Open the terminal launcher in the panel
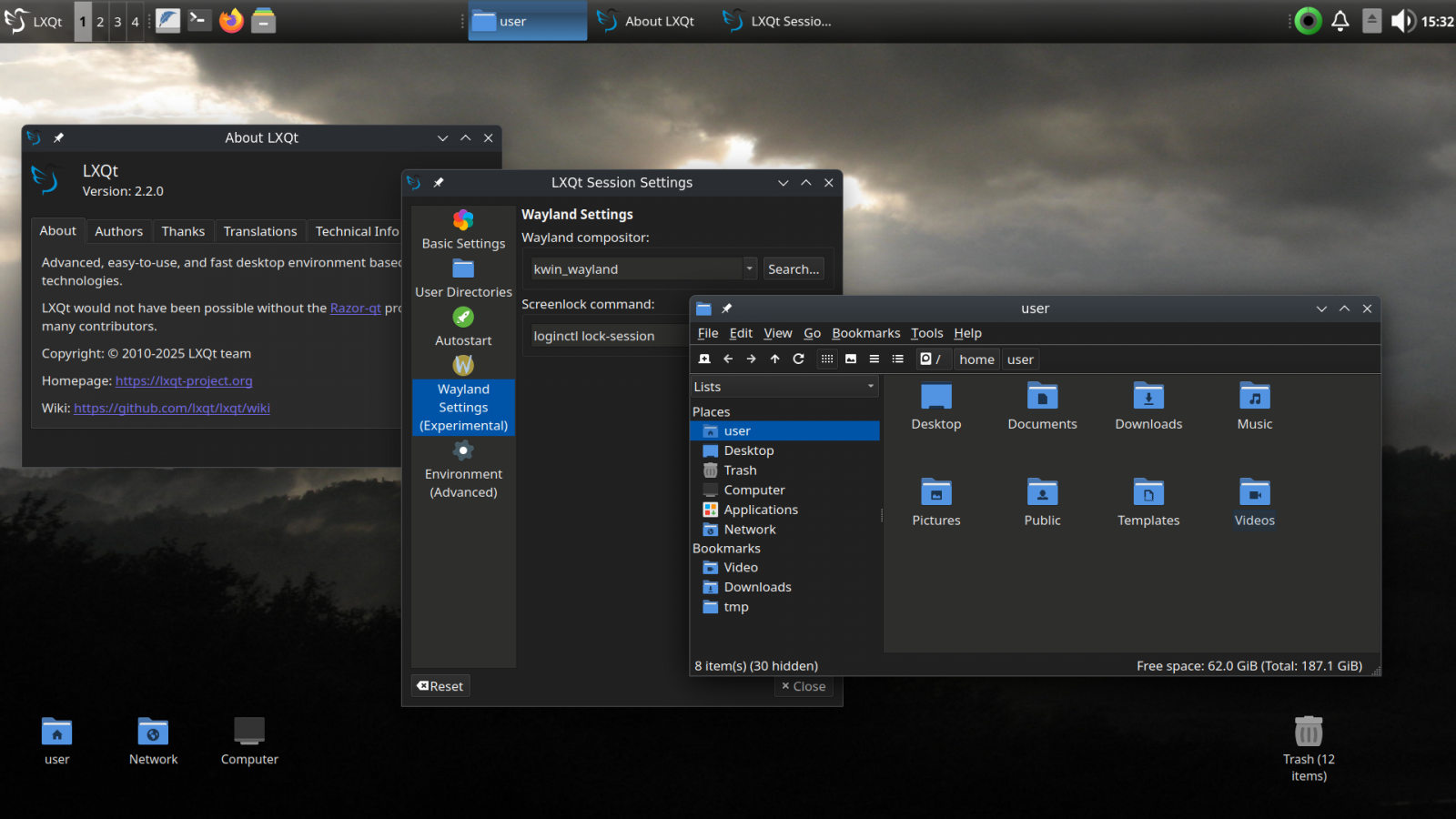The image size is (1456, 819). coord(199,20)
